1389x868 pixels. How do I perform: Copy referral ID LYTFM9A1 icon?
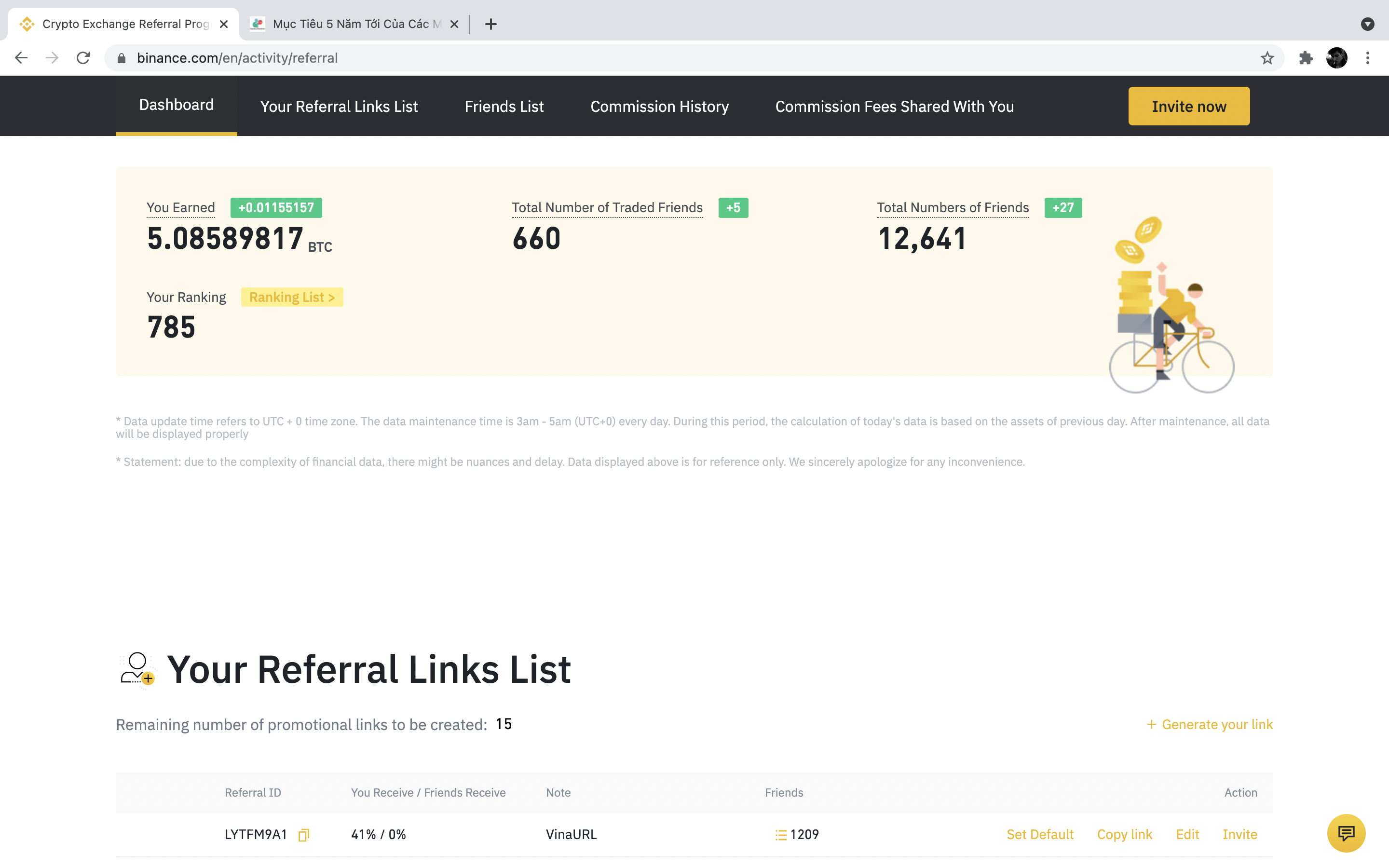(x=304, y=835)
